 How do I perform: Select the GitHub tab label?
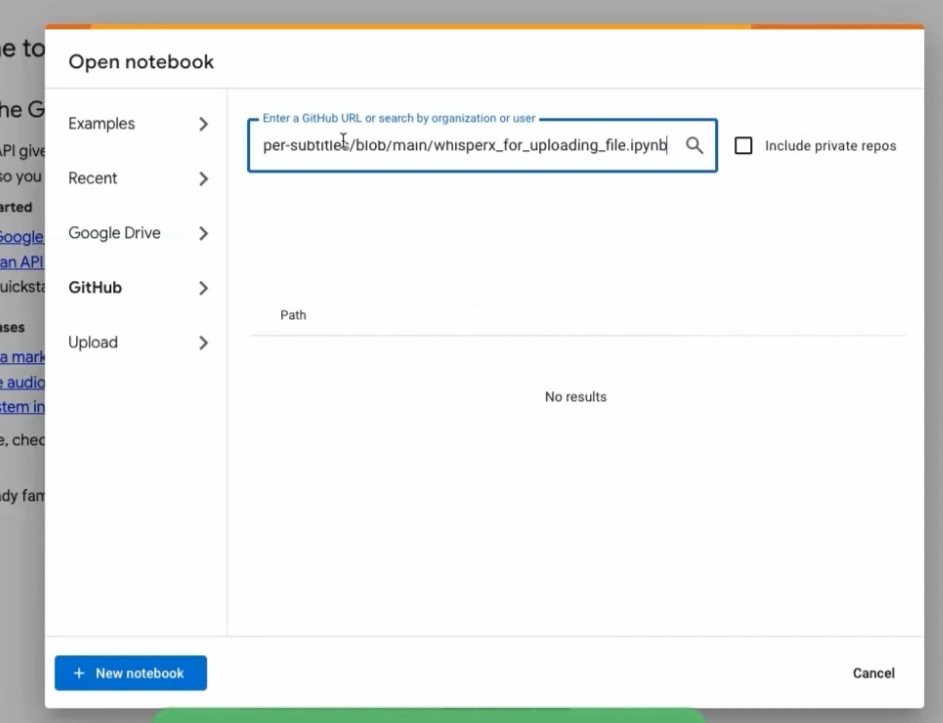pos(95,288)
